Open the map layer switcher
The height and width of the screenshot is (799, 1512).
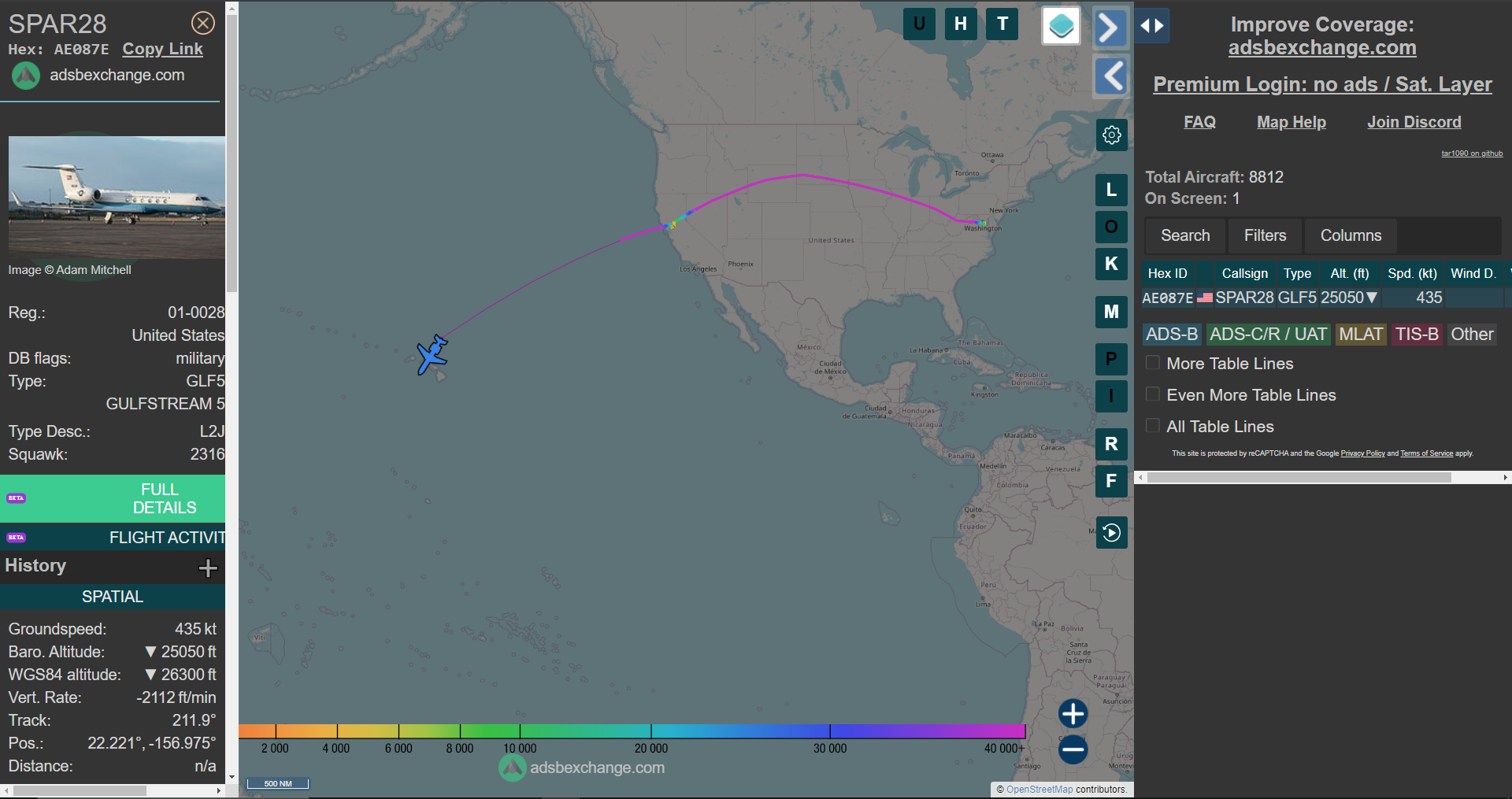pos(1061,26)
